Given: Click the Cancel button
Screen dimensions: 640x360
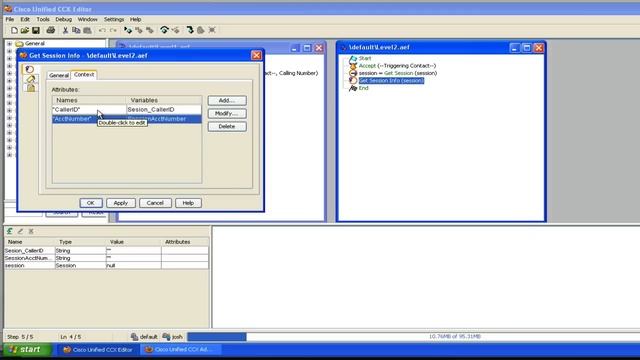Looking at the screenshot, I should [155, 203].
